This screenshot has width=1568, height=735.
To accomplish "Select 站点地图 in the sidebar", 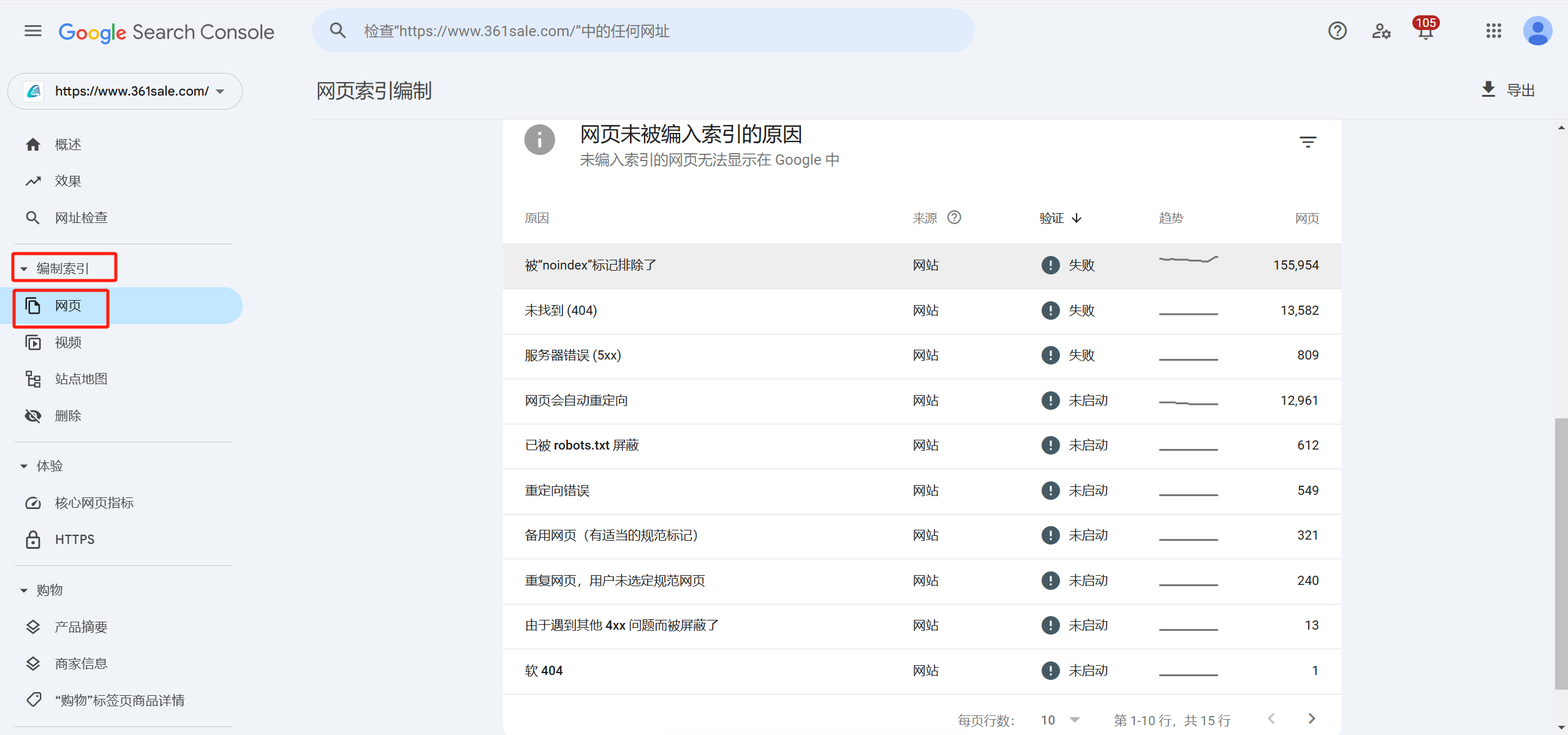I will tap(81, 379).
